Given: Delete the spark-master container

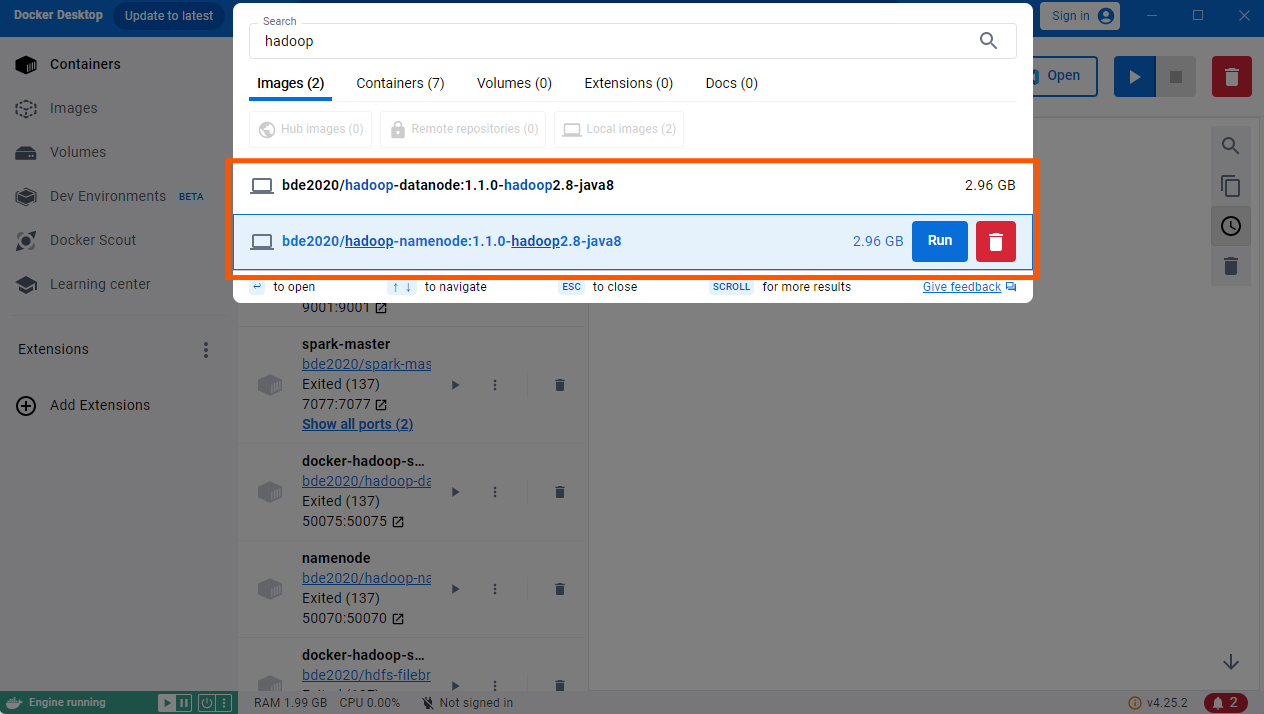Looking at the screenshot, I should pos(560,385).
